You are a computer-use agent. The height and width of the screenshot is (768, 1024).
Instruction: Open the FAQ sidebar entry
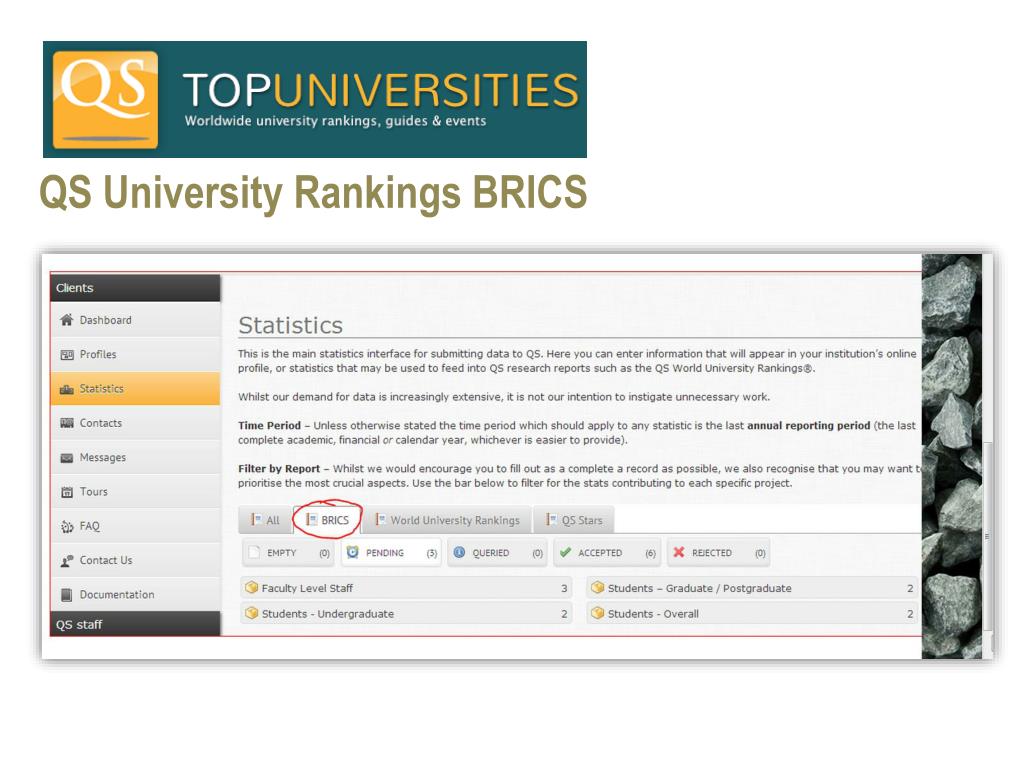tap(135, 526)
